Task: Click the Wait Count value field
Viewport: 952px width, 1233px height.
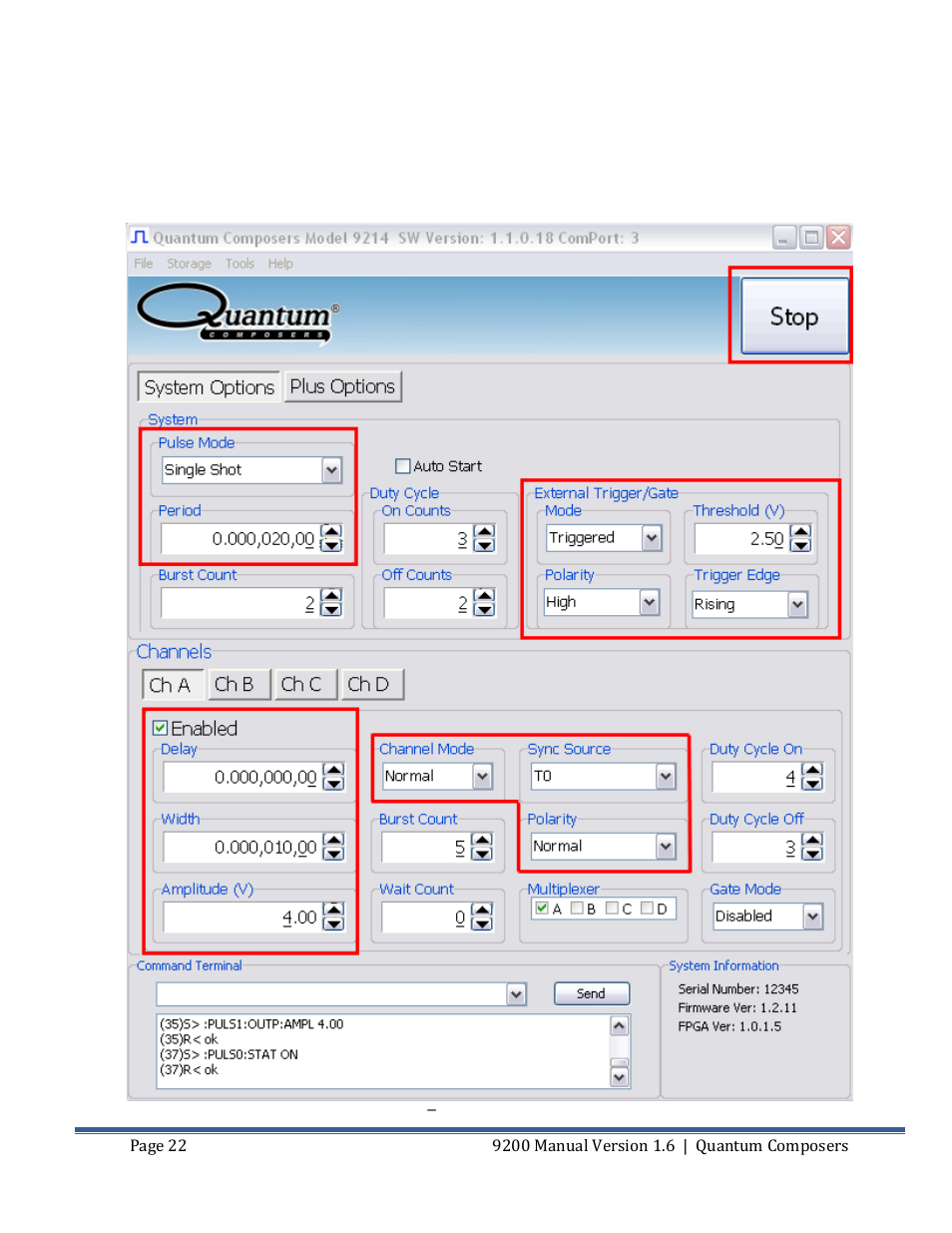Action: (x=426, y=917)
